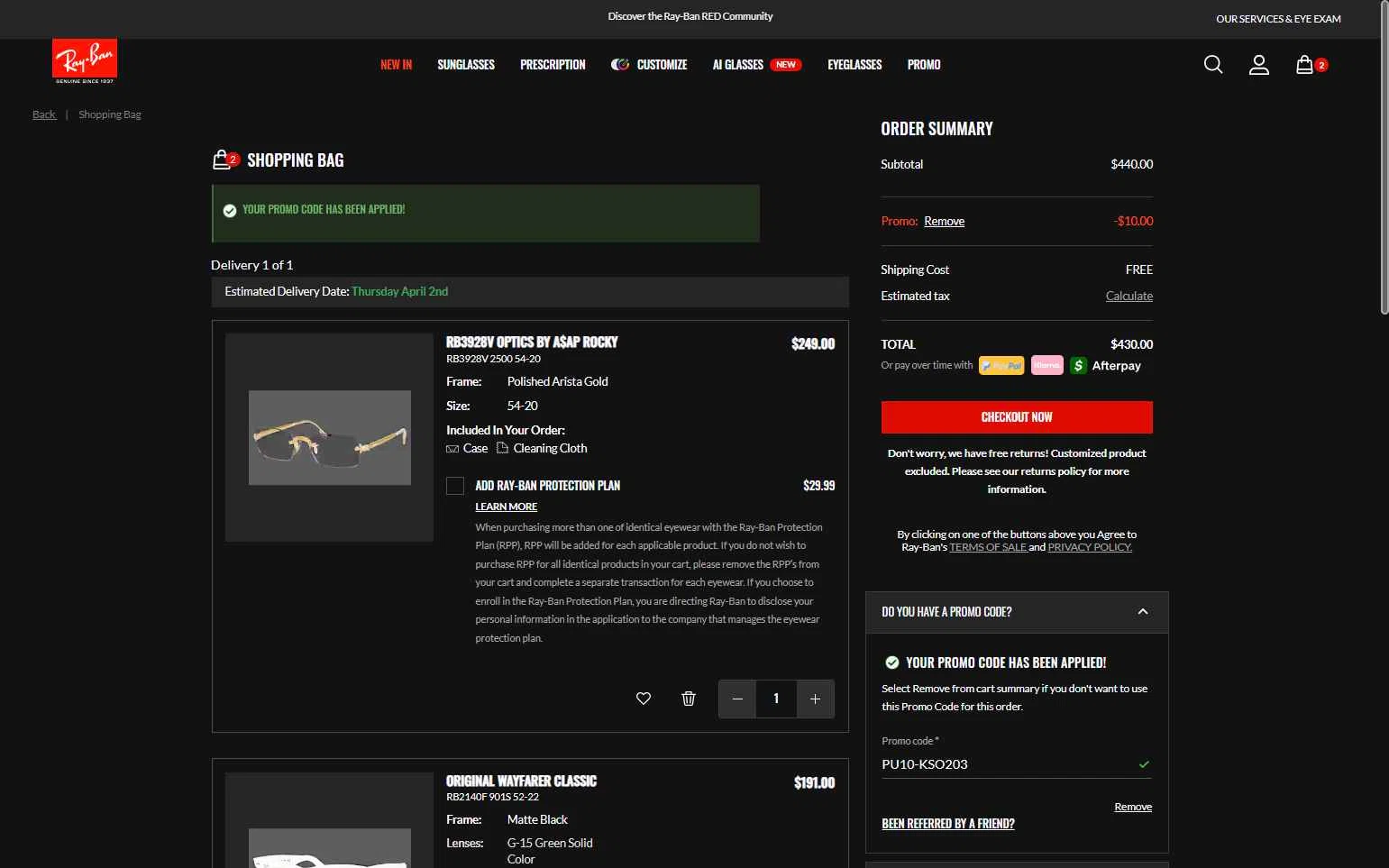Click the Shopping Bag heading bag icon
Screen dimensions: 1389x868
(x=222, y=160)
